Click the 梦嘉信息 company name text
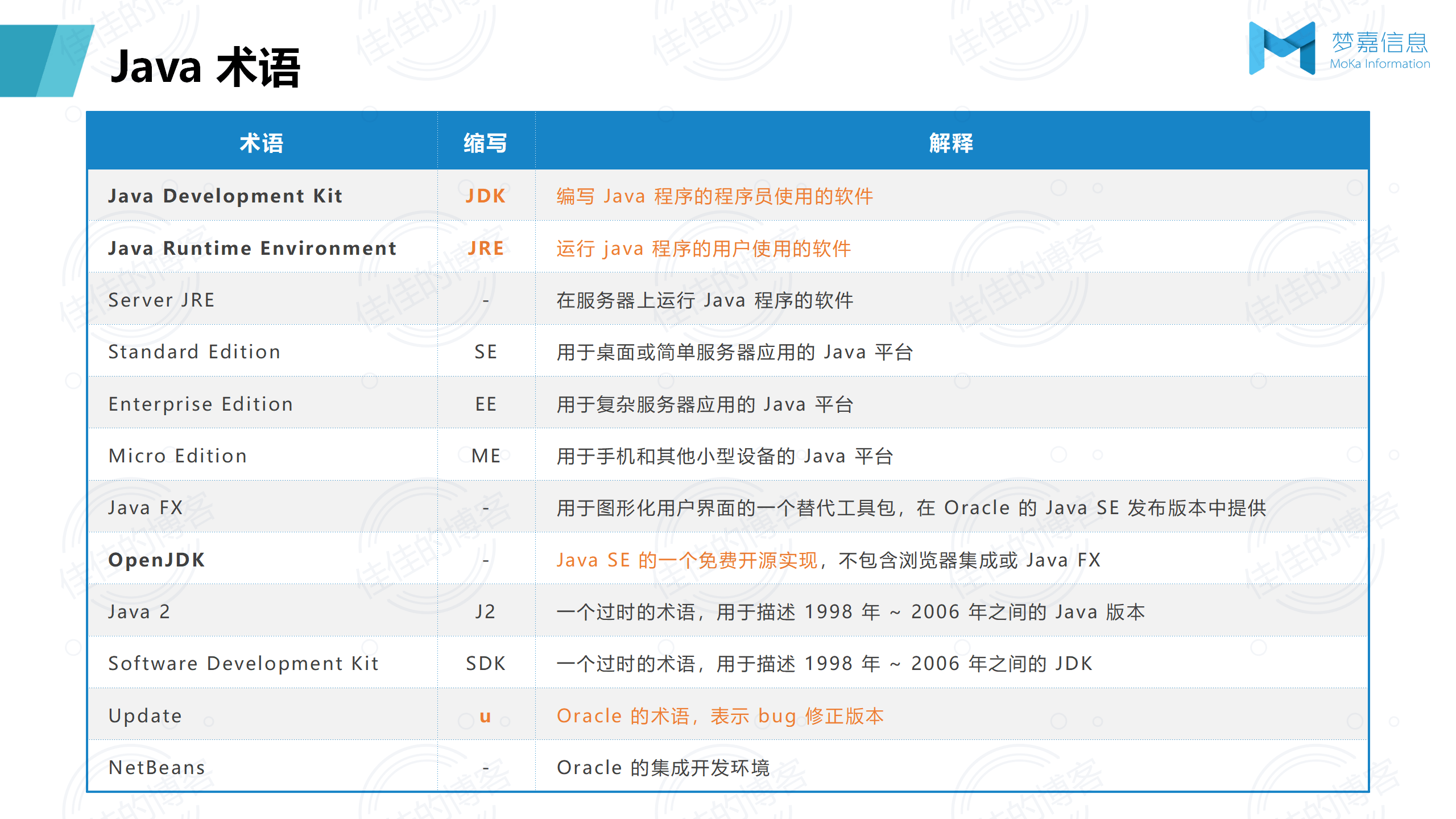This screenshot has height=819, width=1456. (1380, 43)
